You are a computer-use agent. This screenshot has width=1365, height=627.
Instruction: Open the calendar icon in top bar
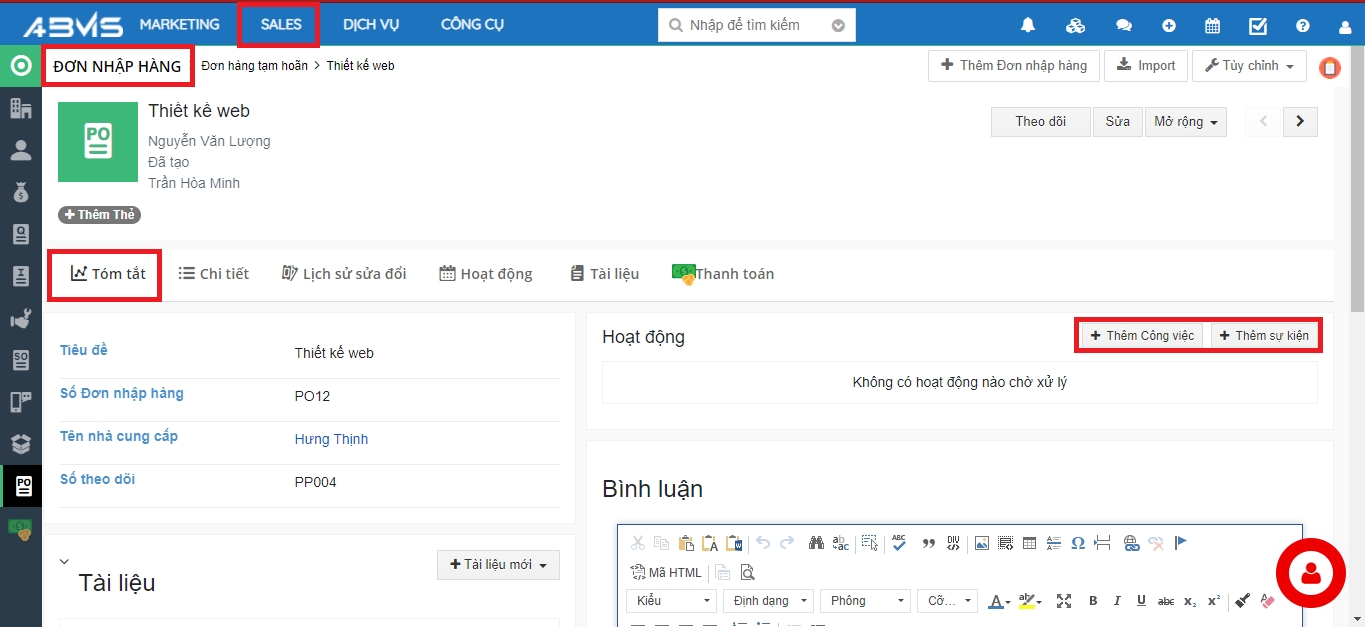(x=1212, y=26)
